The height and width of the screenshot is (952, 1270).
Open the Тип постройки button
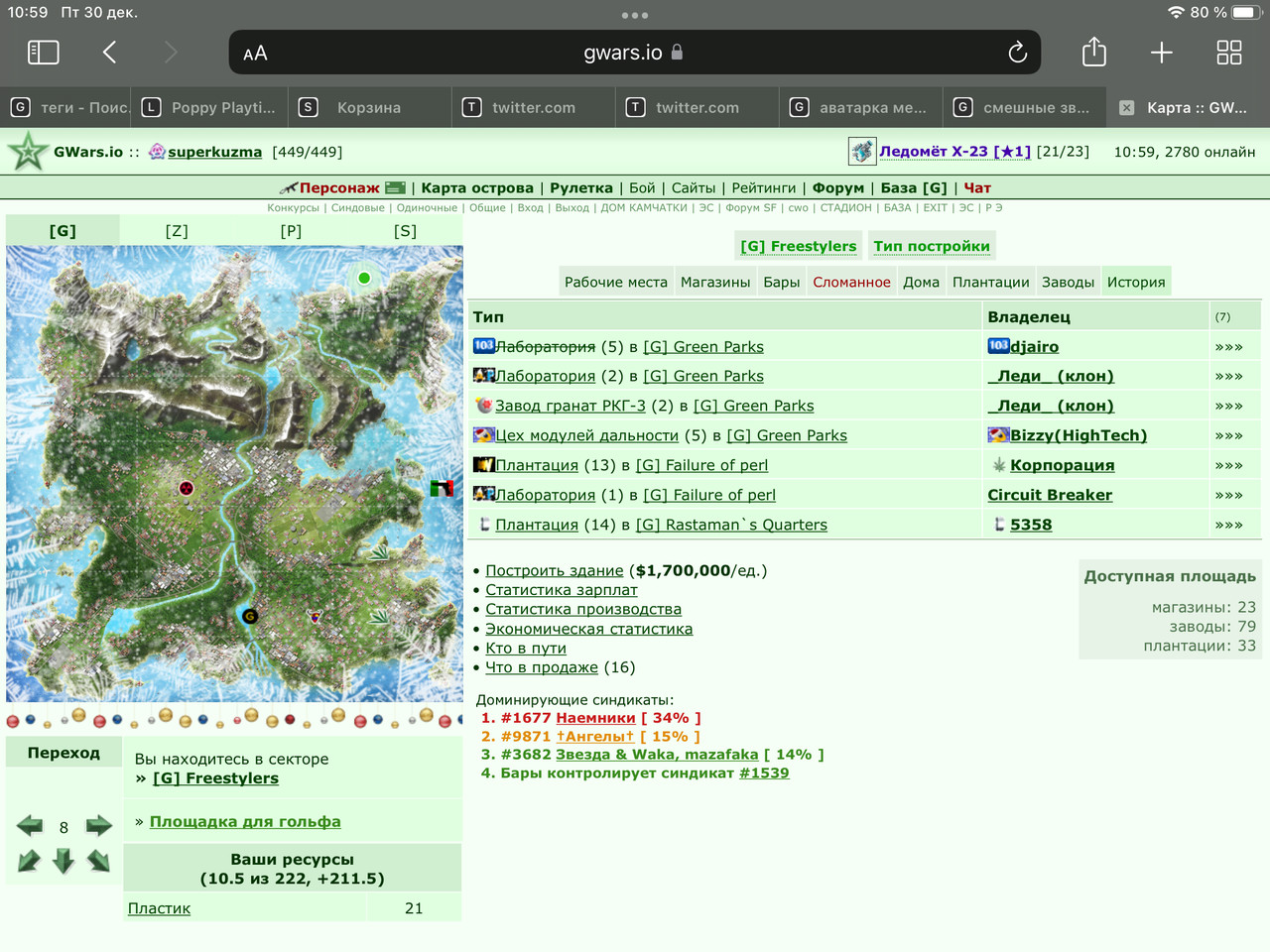pos(932,246)
